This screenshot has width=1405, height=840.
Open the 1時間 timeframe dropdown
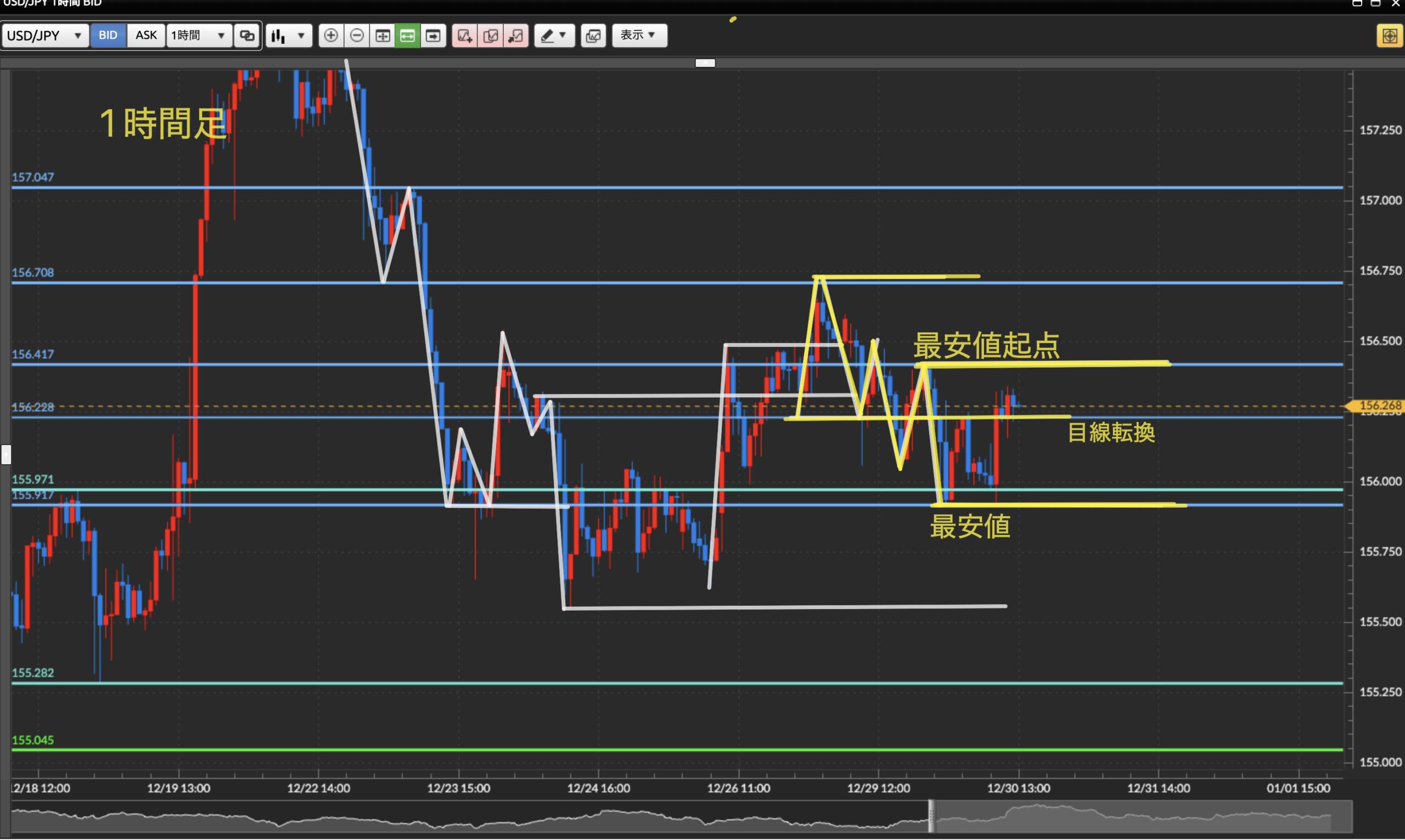pyautogui.click(x=198, y=36)
